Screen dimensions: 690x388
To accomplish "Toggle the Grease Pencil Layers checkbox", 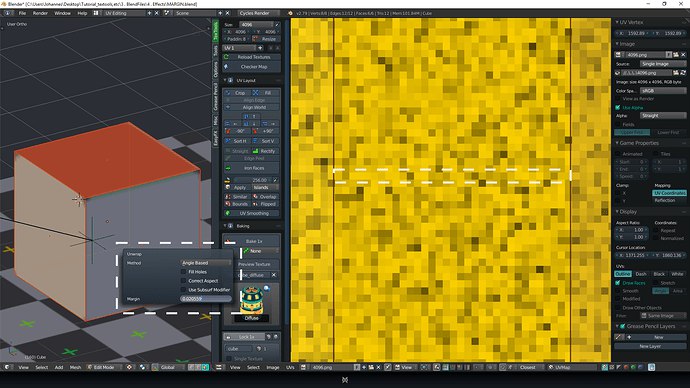I will [623, 326].
